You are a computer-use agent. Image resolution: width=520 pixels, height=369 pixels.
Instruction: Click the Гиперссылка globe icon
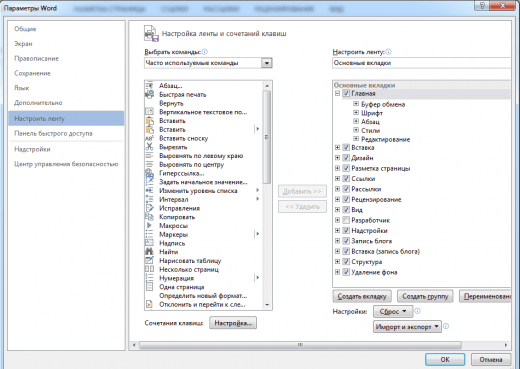pos(149,173)
